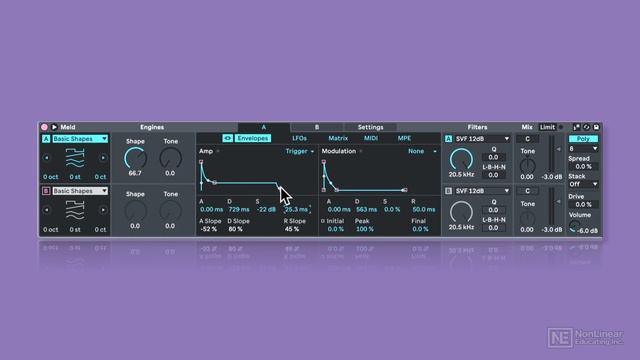Click engine B Tone knob
Screen dimensions: 640x360
pyautogui.click(x=170, y=211)
